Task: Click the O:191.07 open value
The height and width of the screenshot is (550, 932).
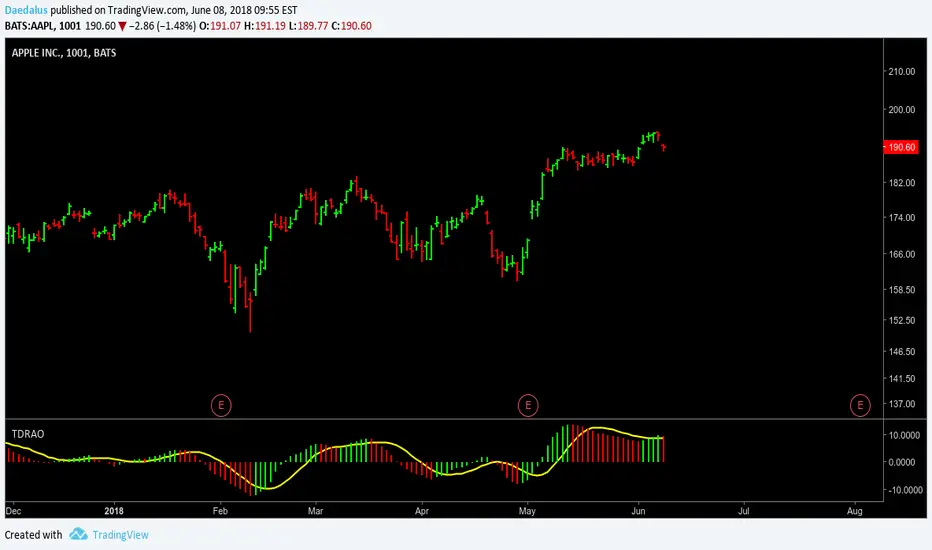Action: coord(220,26)
